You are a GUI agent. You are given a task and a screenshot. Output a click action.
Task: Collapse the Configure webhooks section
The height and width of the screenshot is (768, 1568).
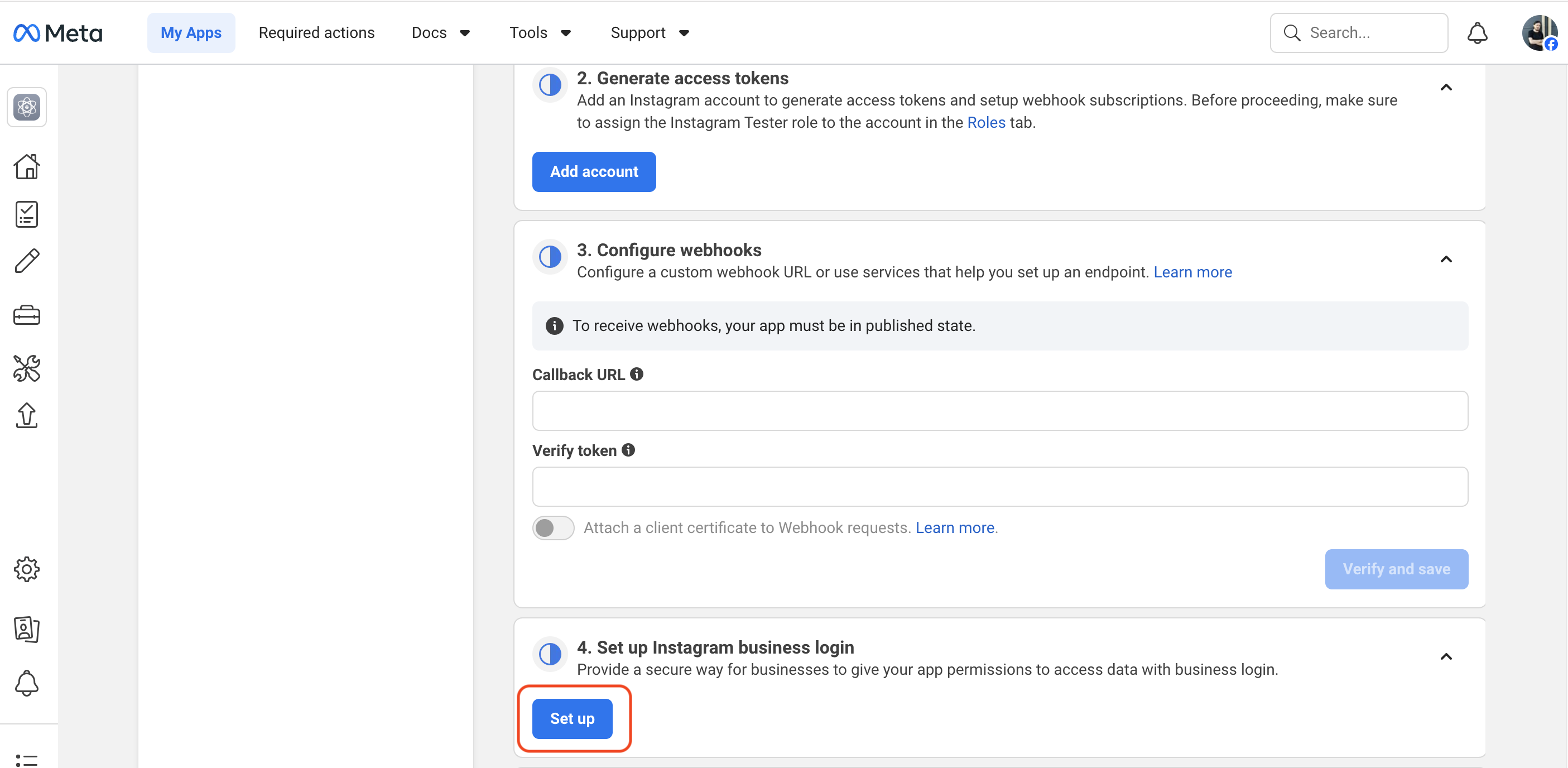pos(1446,260)
